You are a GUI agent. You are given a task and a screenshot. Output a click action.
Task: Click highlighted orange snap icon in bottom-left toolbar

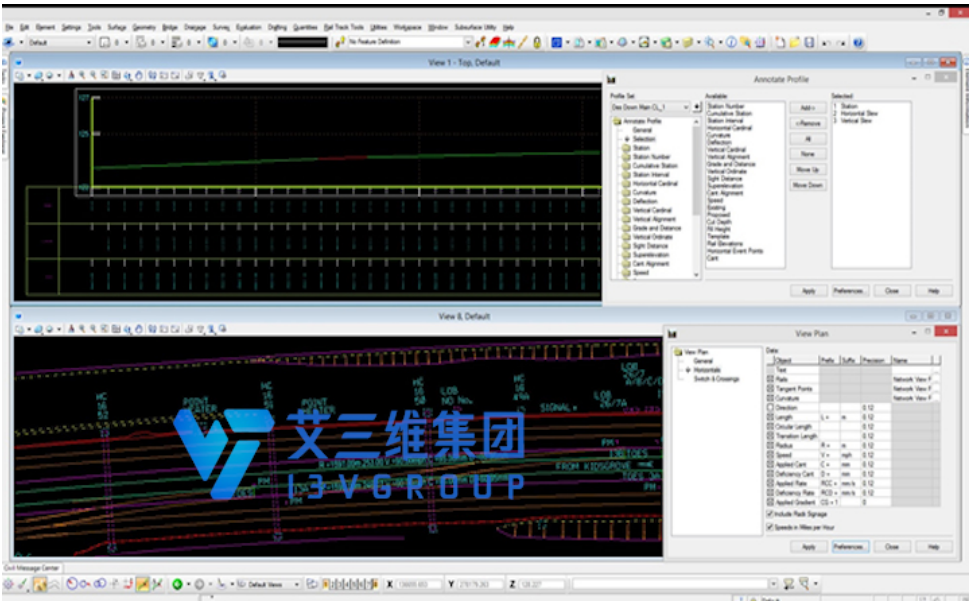[40, 584]
